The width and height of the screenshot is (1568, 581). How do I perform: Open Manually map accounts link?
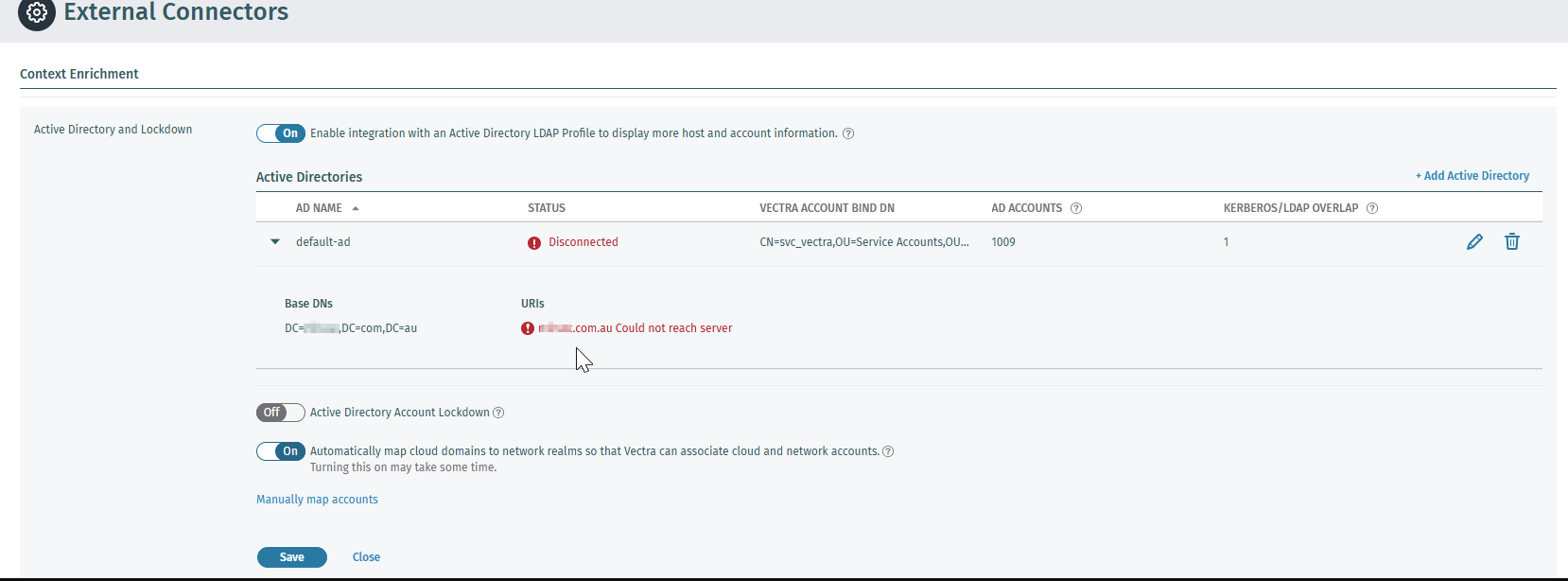[317, 500]
